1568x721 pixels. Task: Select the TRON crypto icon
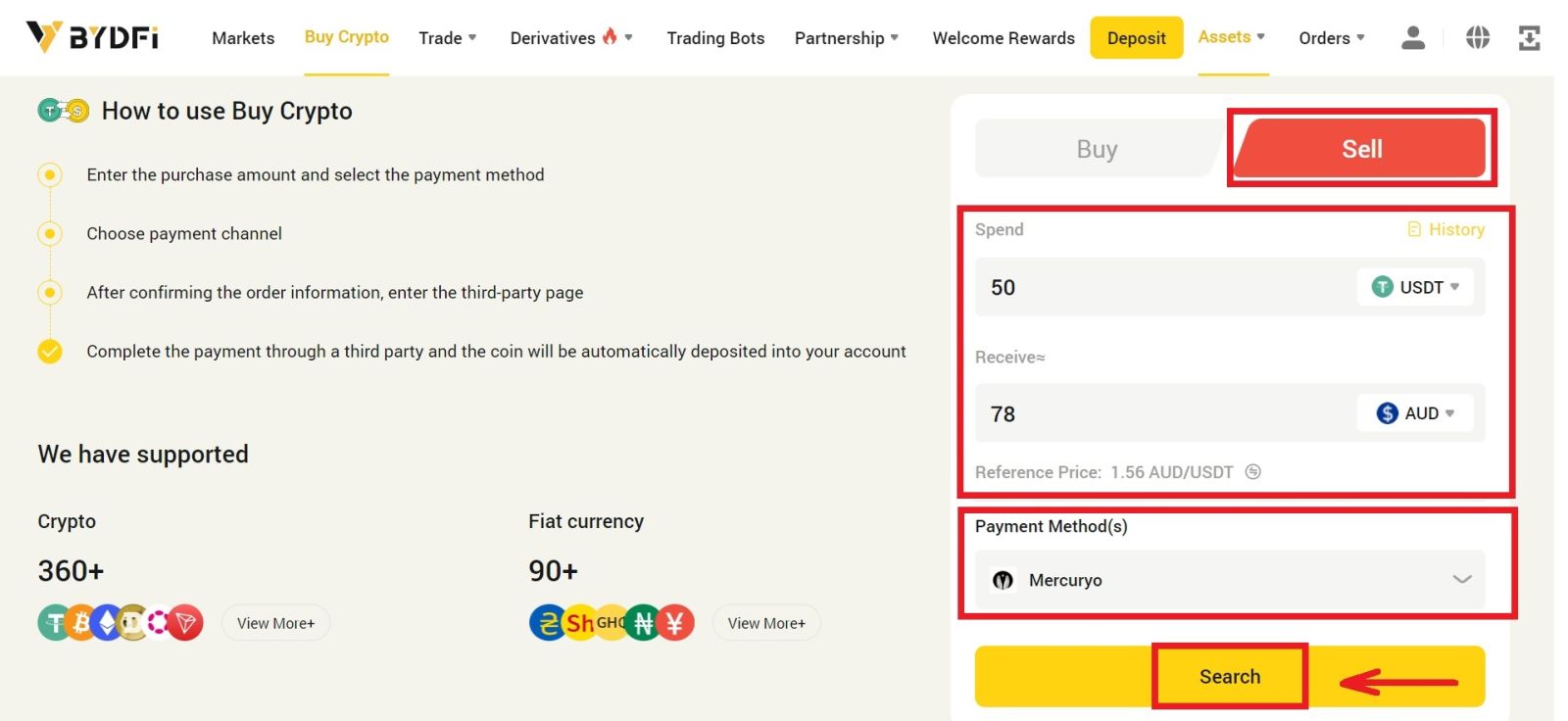coord(187,622)
